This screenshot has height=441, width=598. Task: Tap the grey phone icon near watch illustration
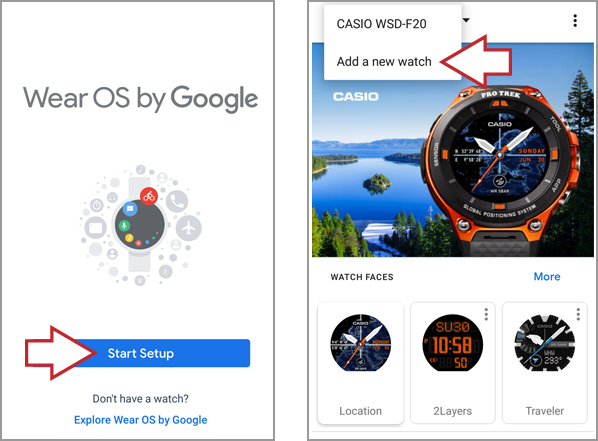[x=177, y=201]
